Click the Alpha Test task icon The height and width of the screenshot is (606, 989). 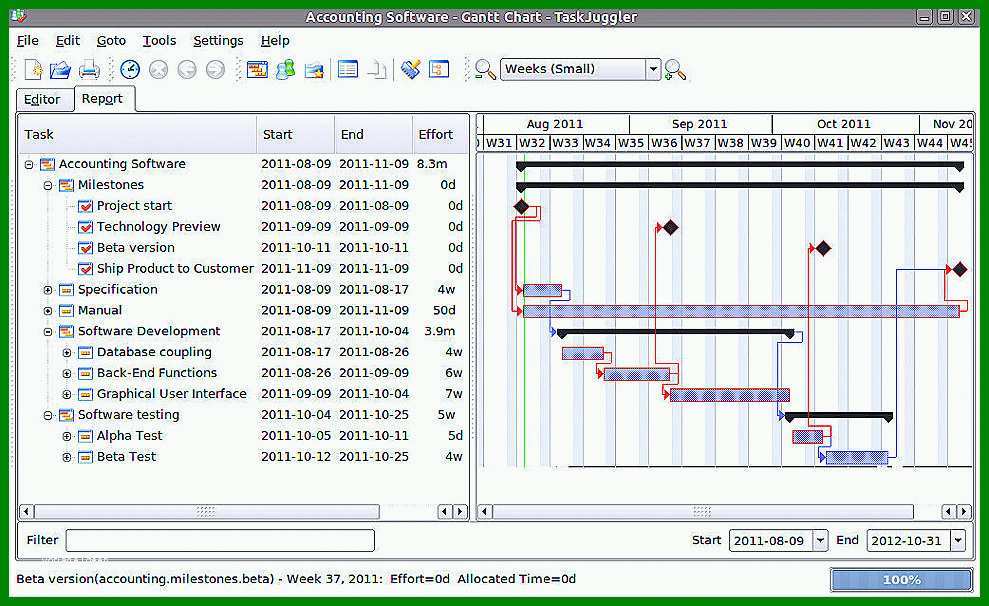point(85,436)
